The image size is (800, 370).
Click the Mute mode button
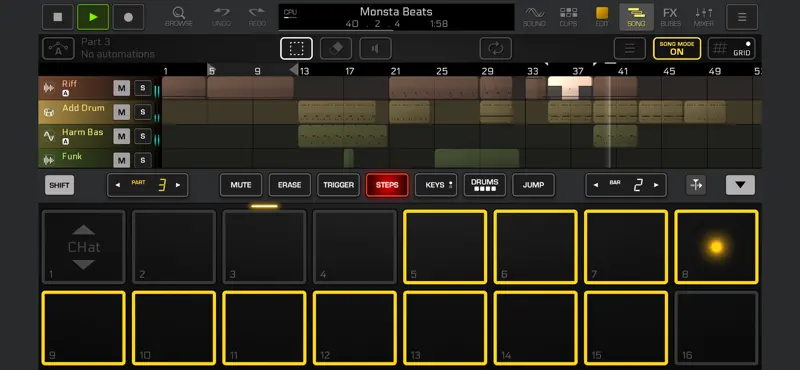point(241,185)
